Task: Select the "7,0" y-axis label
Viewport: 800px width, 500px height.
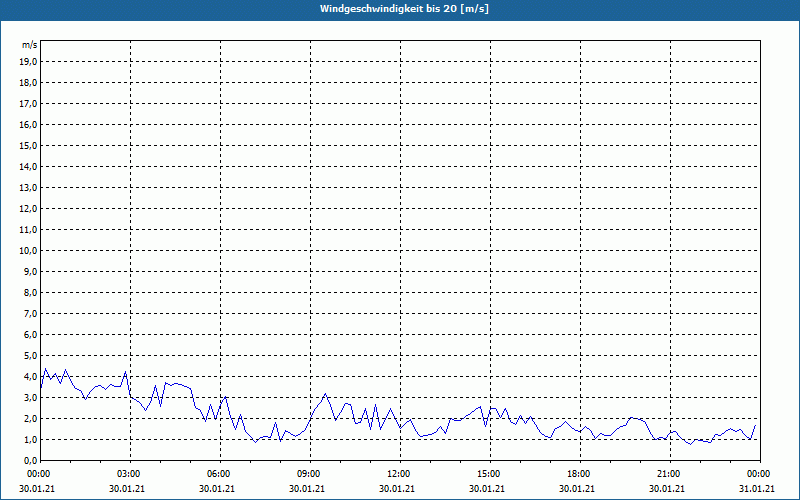Action: pyautogui.click(x=30, y=313)
